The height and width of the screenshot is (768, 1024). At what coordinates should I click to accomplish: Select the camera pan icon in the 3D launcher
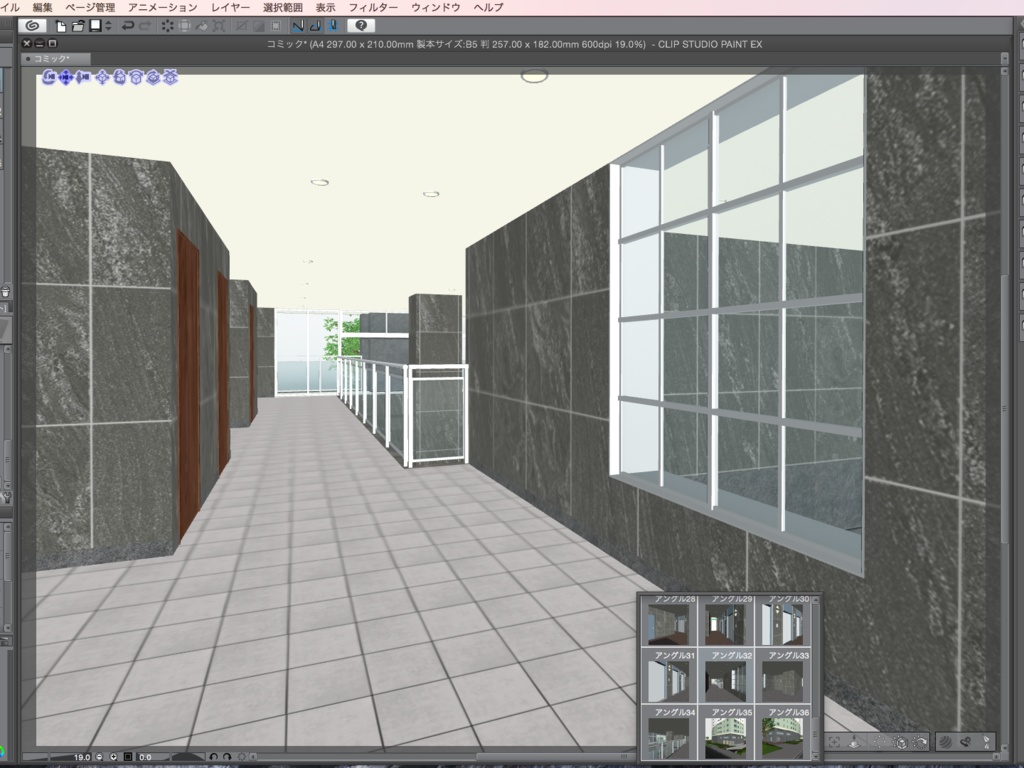point(66,80)
